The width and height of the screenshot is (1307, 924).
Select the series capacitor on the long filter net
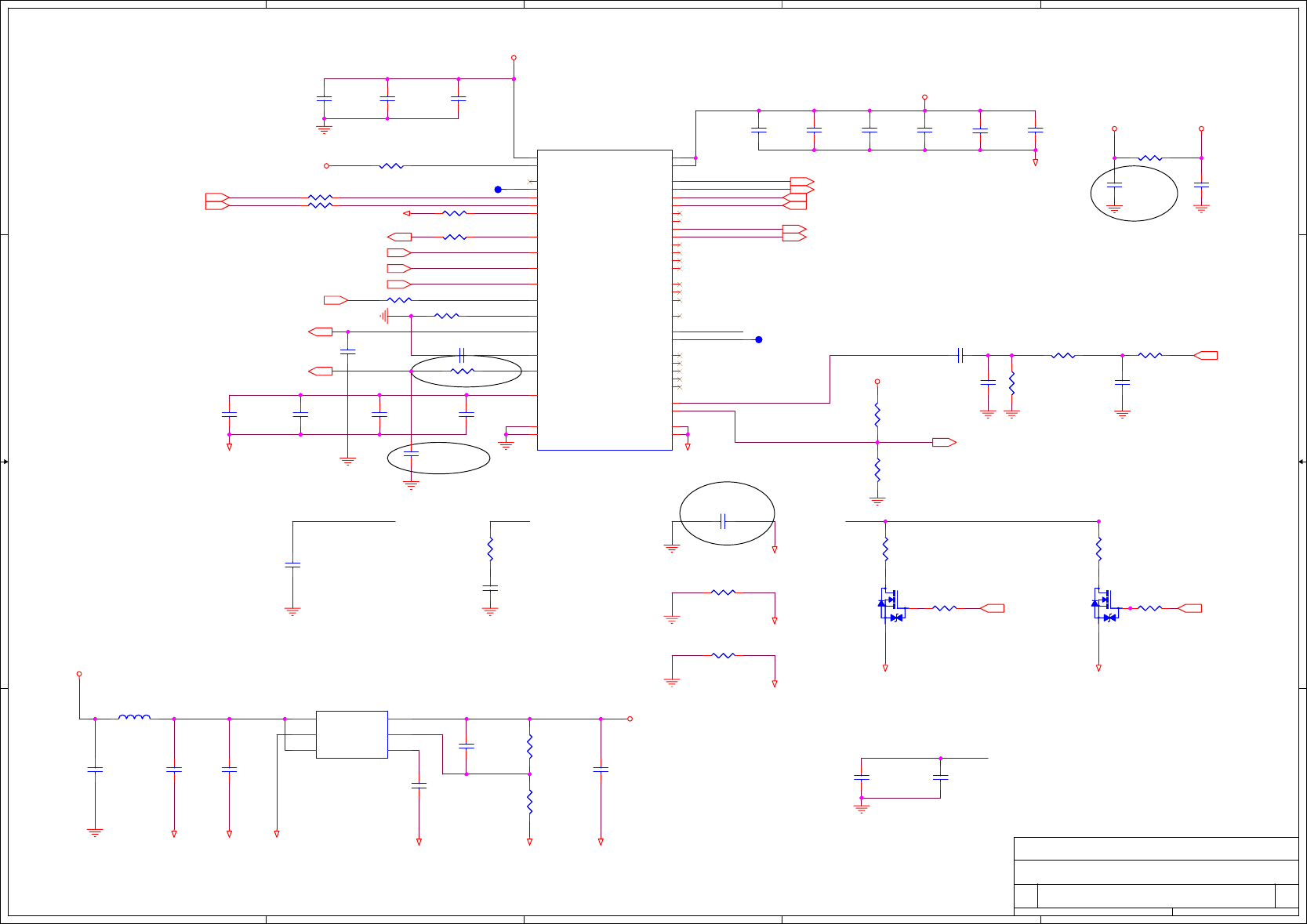tap(960, 356)
